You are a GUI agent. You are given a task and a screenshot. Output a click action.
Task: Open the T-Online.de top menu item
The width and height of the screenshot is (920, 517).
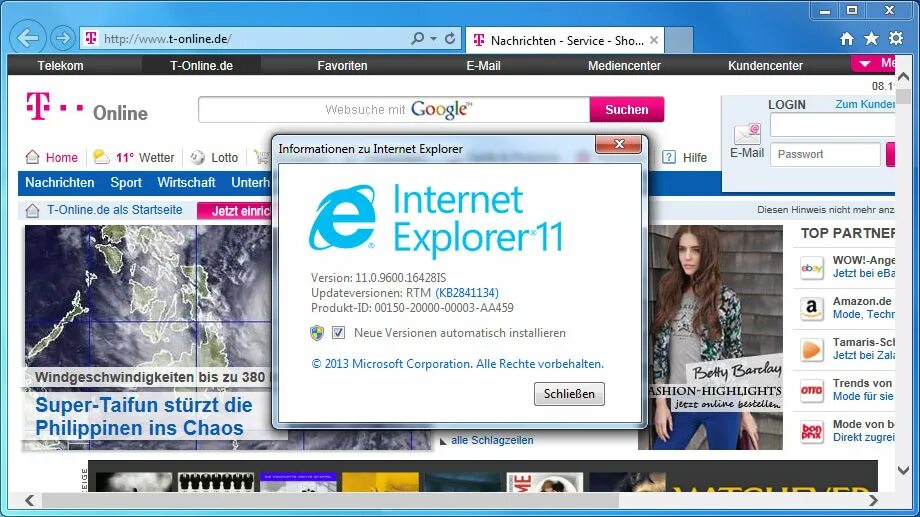point(201,66)
